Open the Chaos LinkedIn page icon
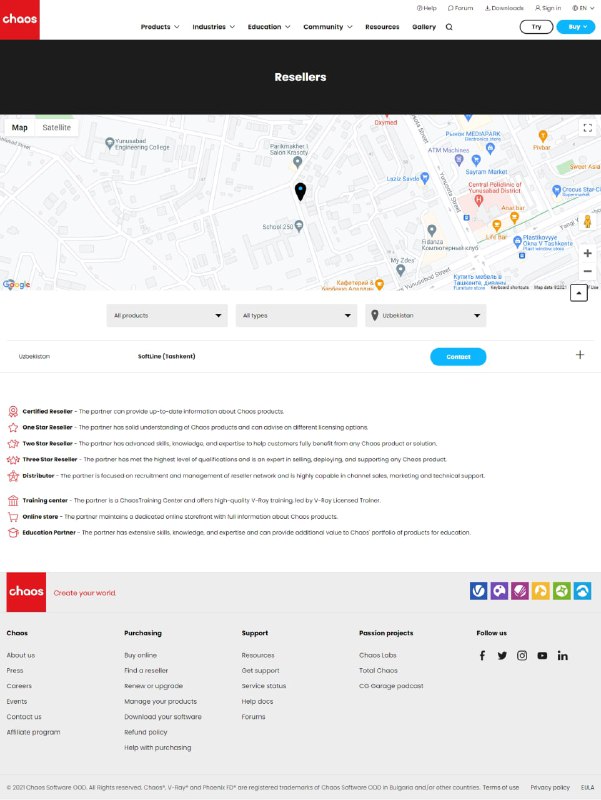601x800 pixels. tap(562, 656)
